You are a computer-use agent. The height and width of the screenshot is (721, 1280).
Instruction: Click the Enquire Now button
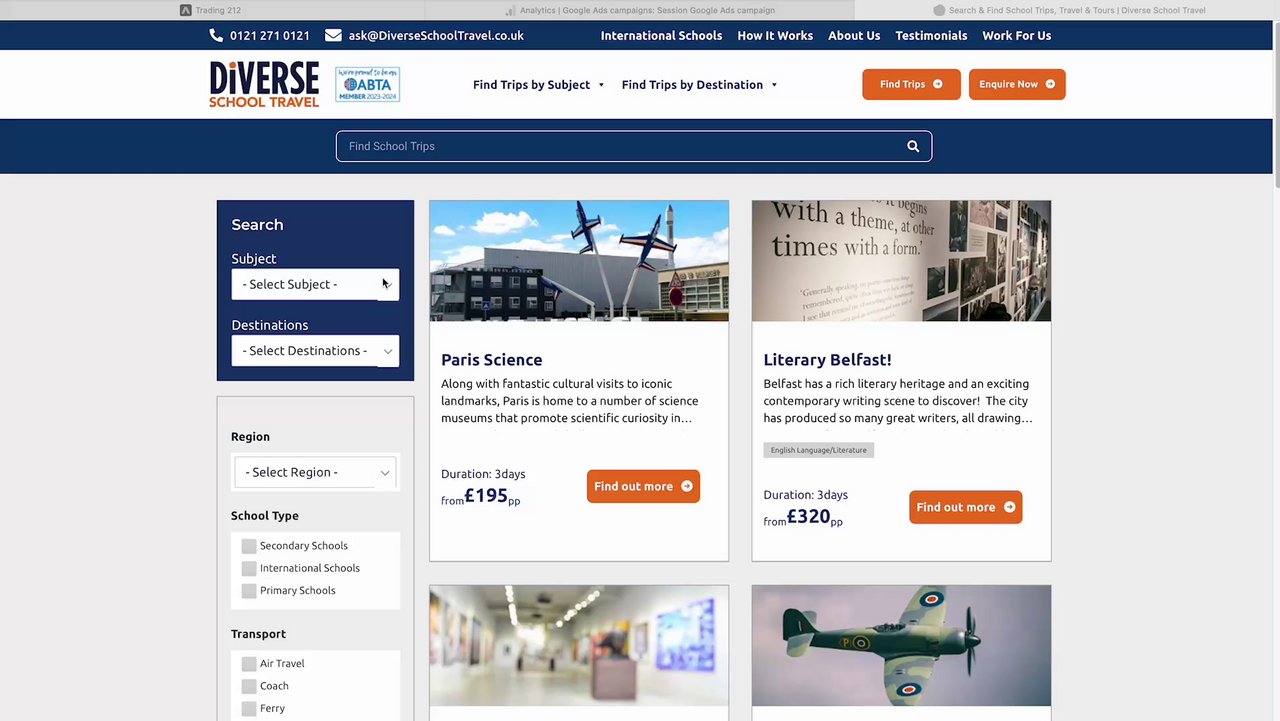pyautogui.click(x=1017, y=84)
